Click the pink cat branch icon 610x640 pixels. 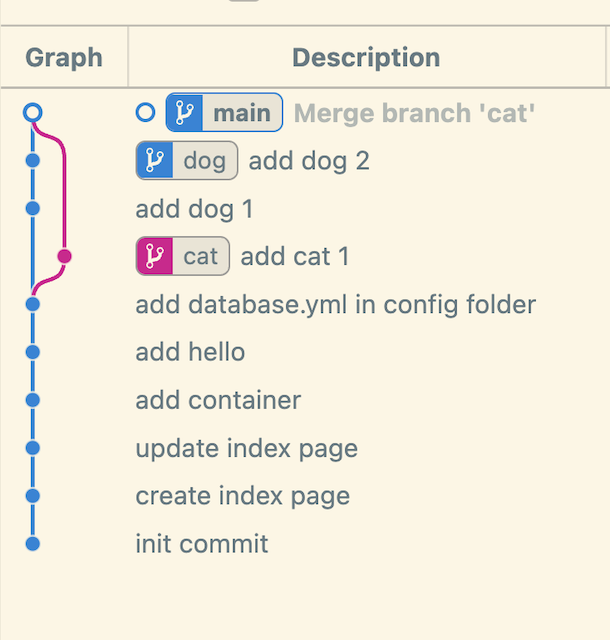pyautogui.click(x=155, y=257)
